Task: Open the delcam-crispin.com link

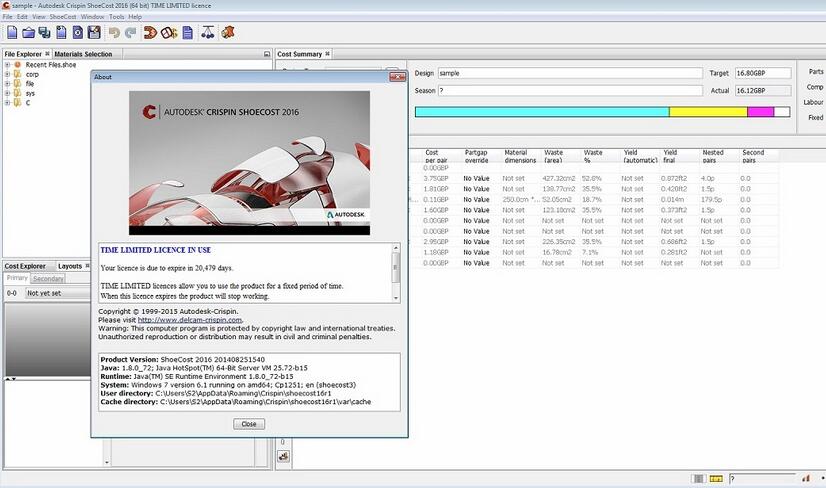Action: pos(190,320)
